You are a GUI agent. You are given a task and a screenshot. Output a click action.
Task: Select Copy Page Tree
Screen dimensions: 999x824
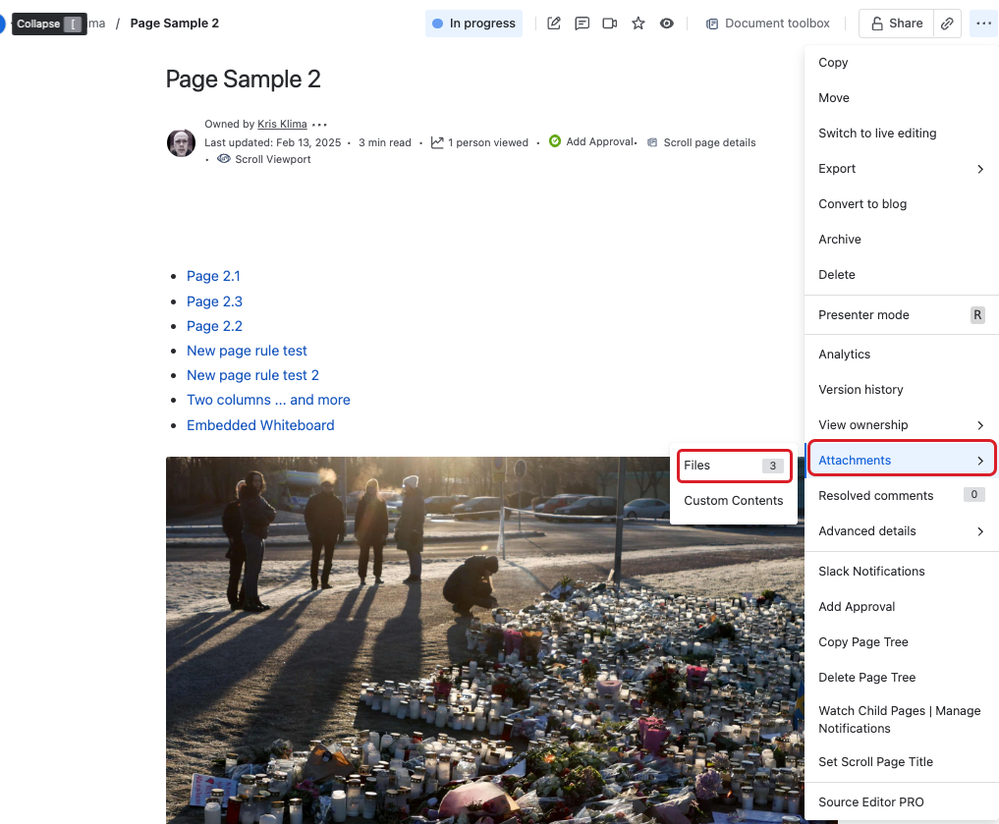pyautogui.click(x=901, y=642)
